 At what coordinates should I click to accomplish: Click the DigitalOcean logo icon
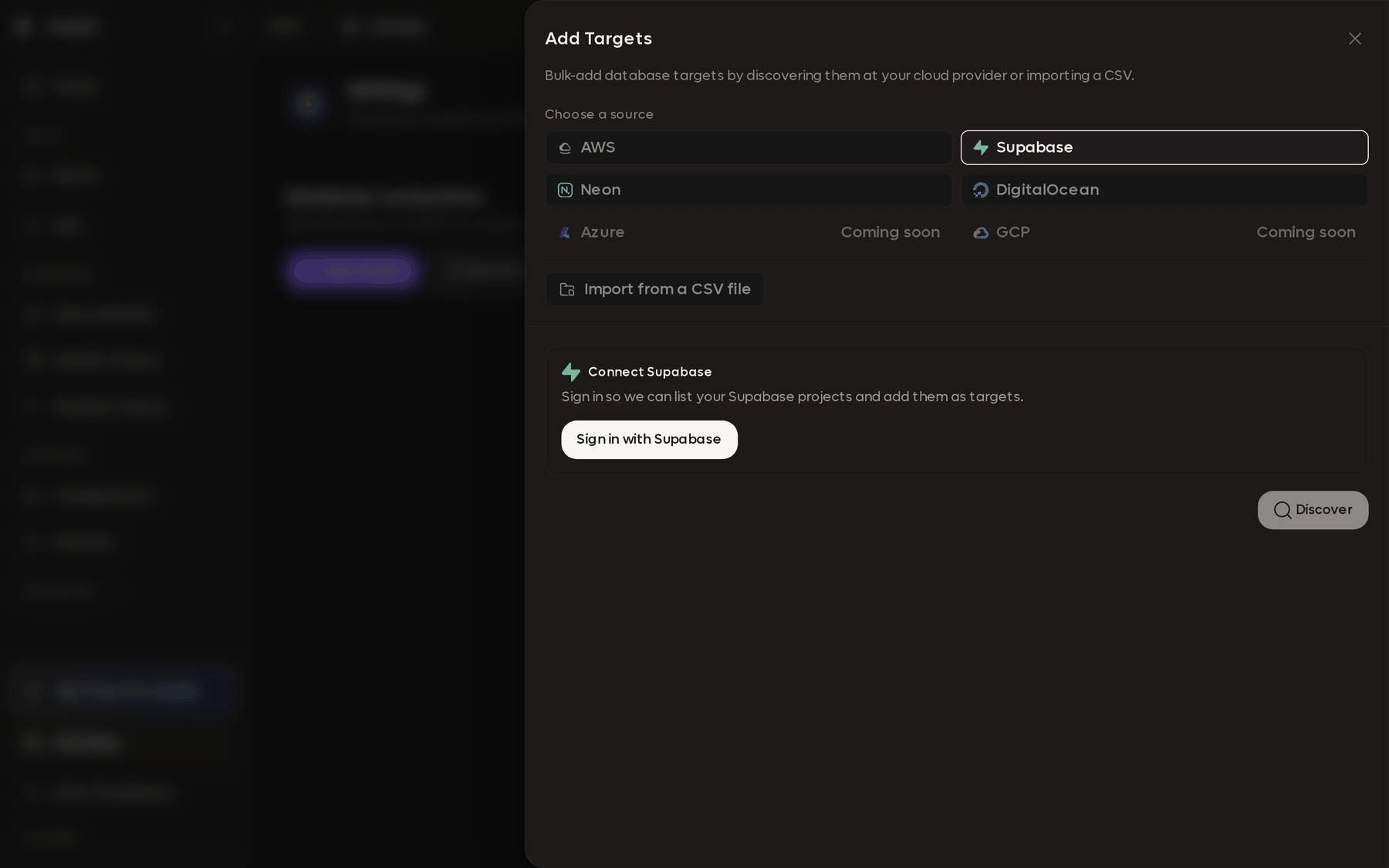[981, 190]
